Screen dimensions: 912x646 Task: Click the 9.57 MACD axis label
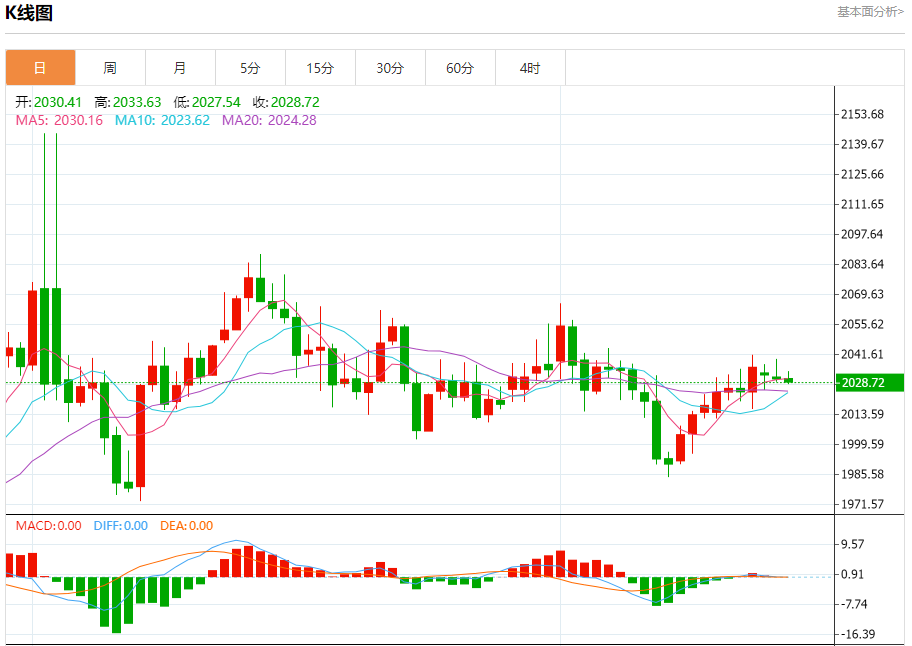[x=853, y=544]
